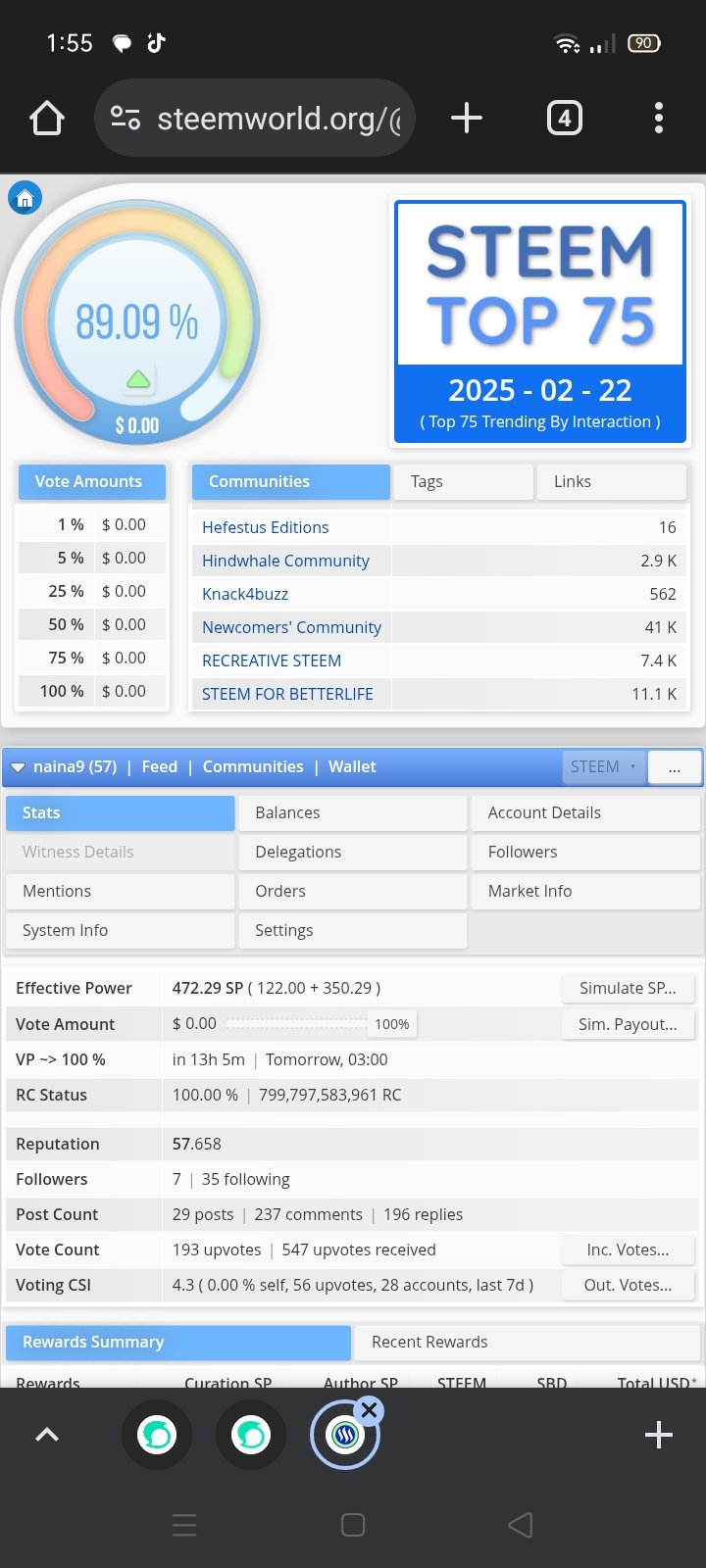Select the Mentions tab
The height and width of the screenshot is (1568, 706).
pos(121,891)
